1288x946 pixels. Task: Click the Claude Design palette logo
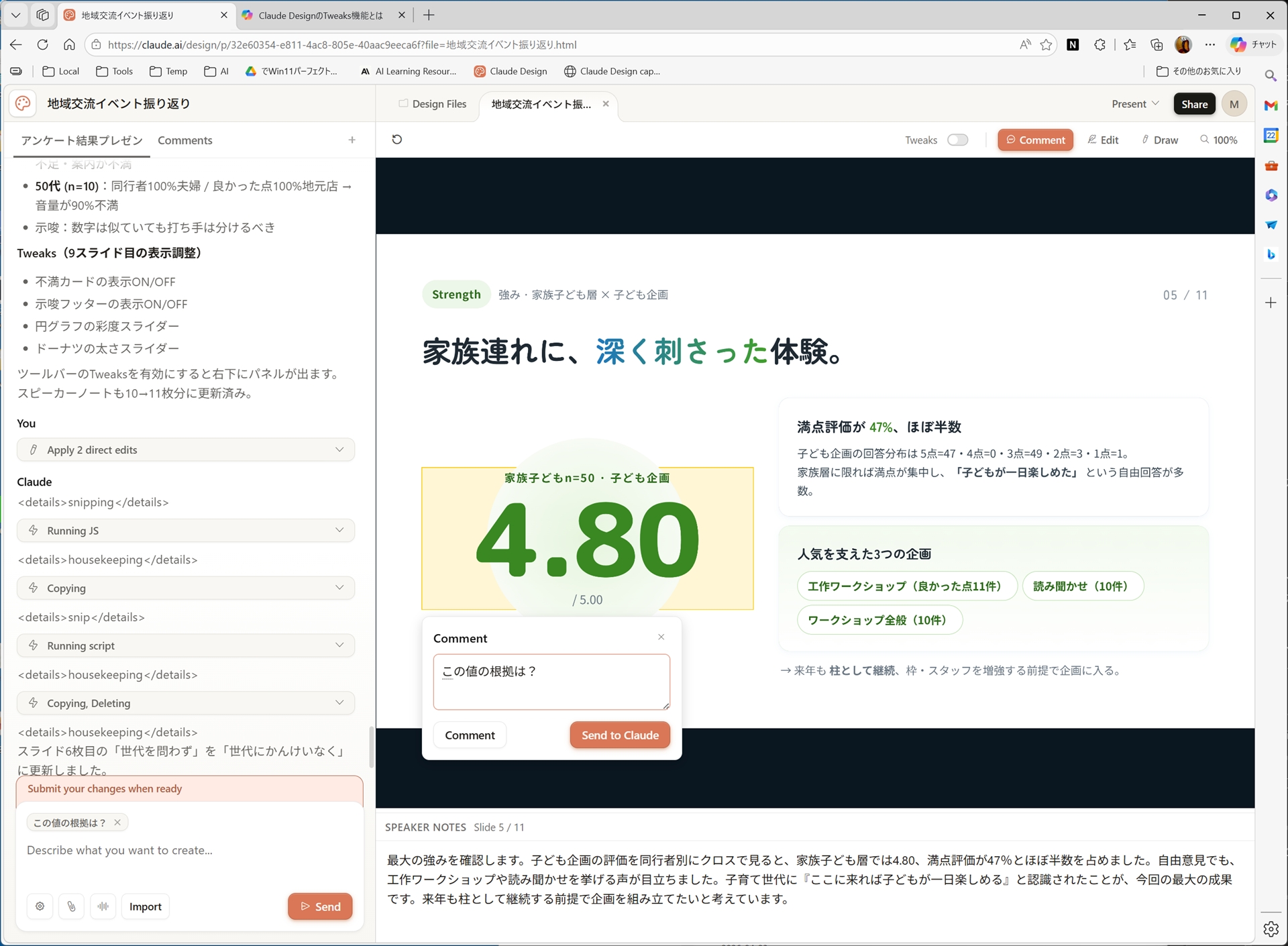click(x=22, y=103)
